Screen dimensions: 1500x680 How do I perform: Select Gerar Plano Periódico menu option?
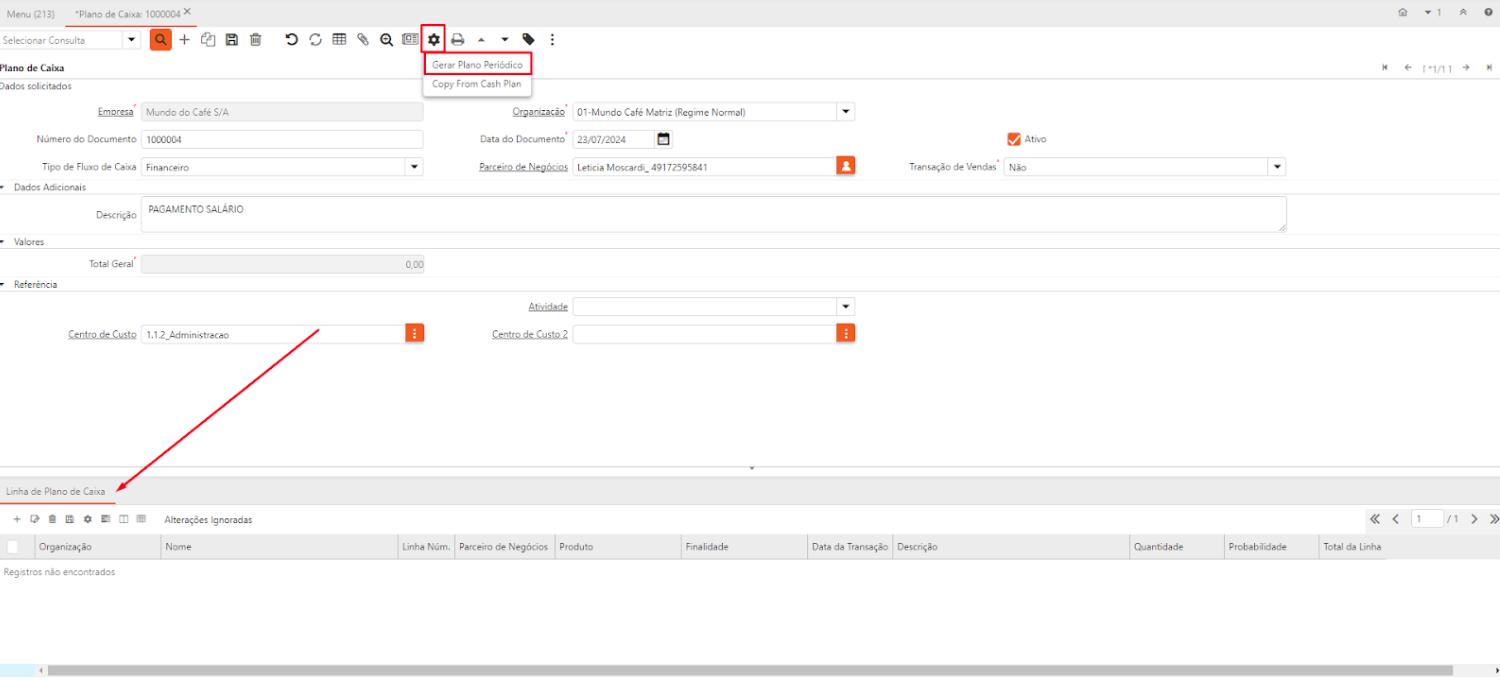[477, 64]
